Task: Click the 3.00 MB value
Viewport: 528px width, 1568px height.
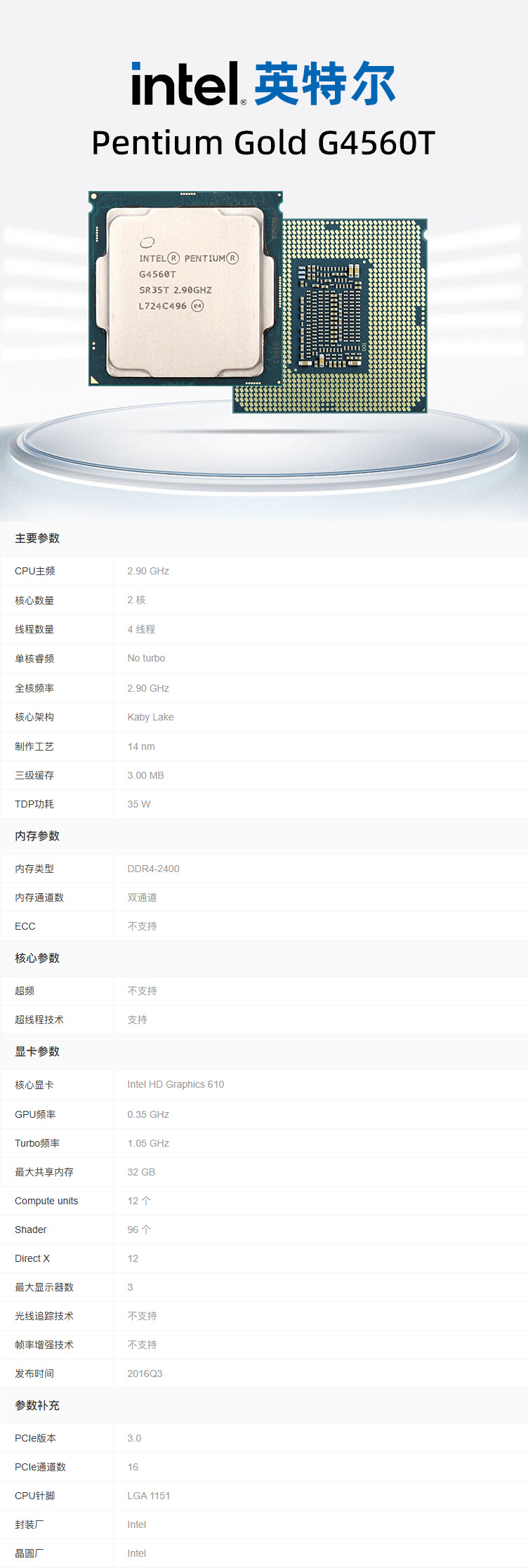Action: (x=145, y=775)
